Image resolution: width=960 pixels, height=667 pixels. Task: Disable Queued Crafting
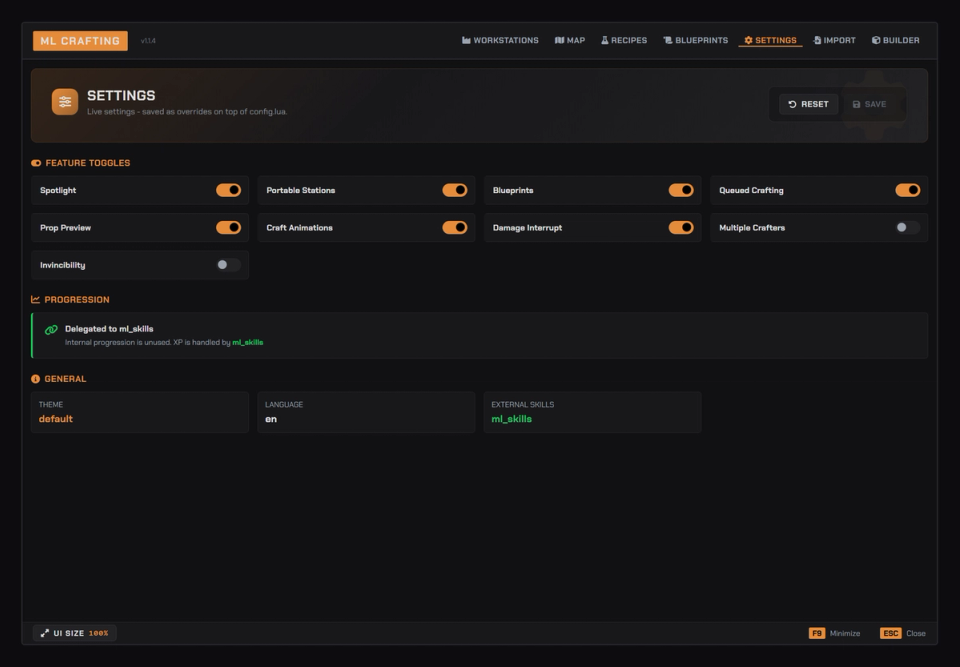(907, 190)
